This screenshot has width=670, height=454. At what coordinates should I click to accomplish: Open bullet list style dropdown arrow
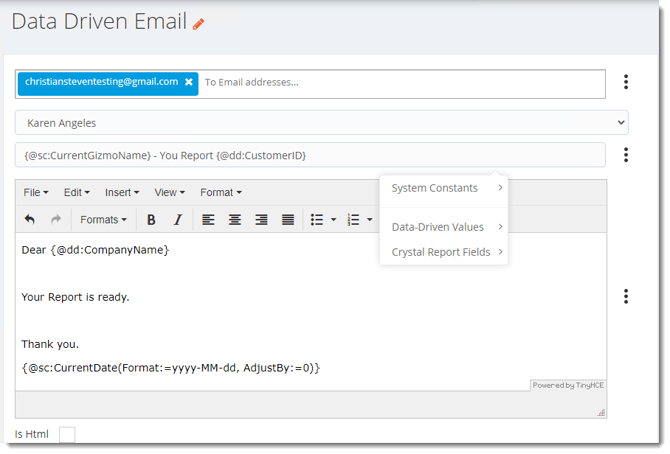coord(334,220)
